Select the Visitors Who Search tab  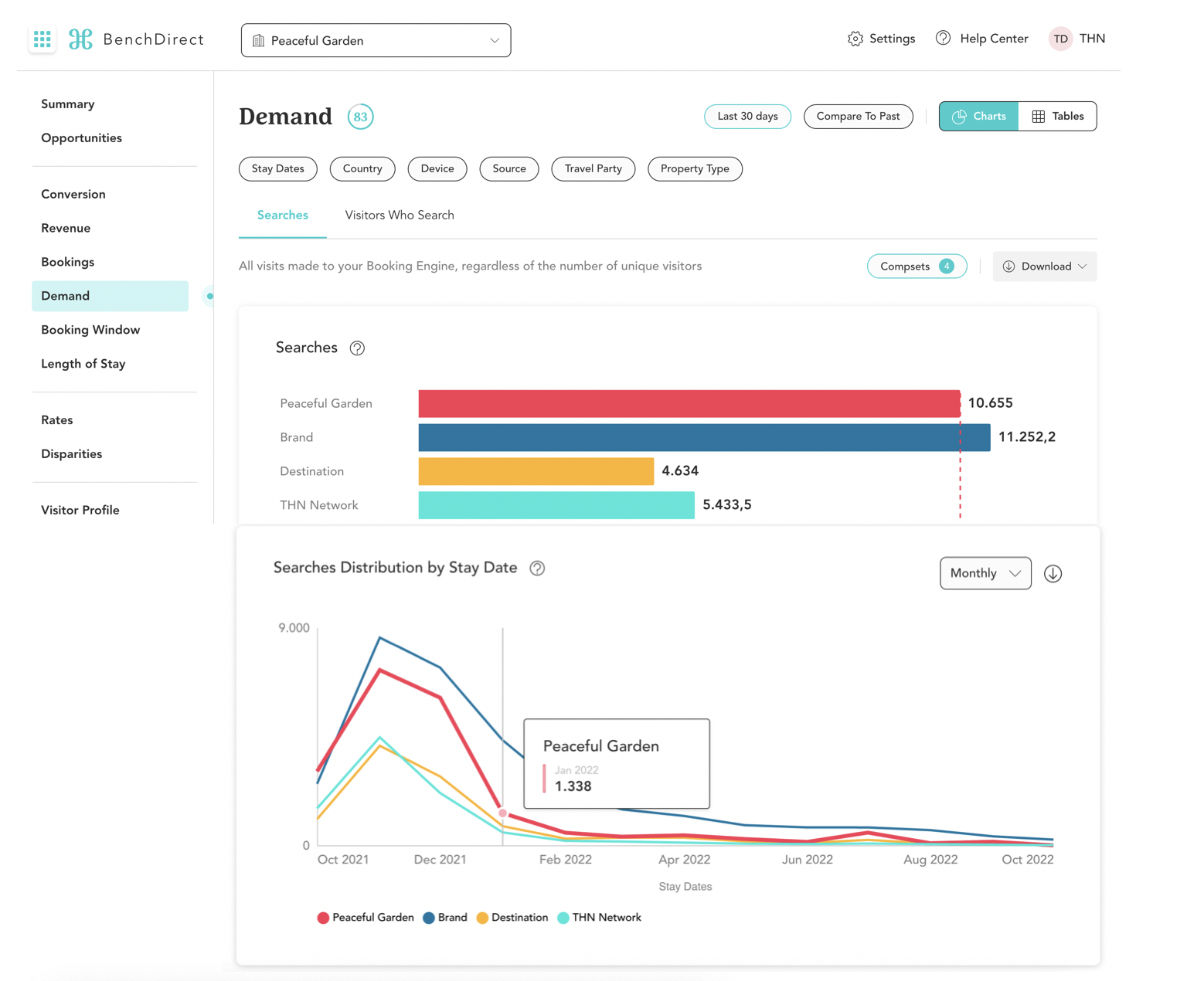pyautogui.click(x=400, y=216)
